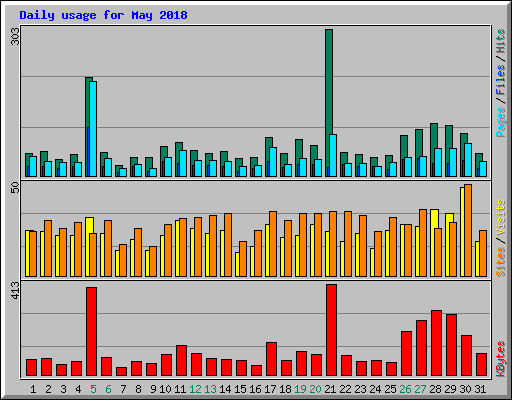
Task: Click green weekend day label '19'
Action: coord(300,389)
